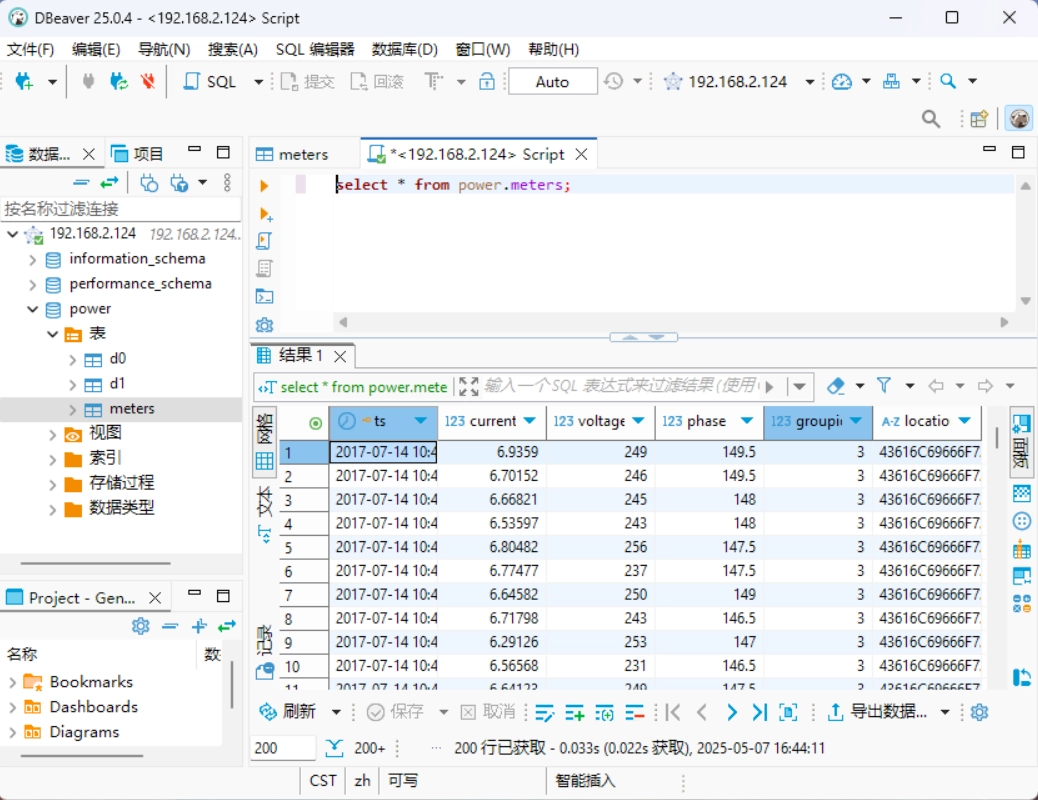The image size is (1038, 800).
Task: Expand the d0 table node
Action: point(72,359)
